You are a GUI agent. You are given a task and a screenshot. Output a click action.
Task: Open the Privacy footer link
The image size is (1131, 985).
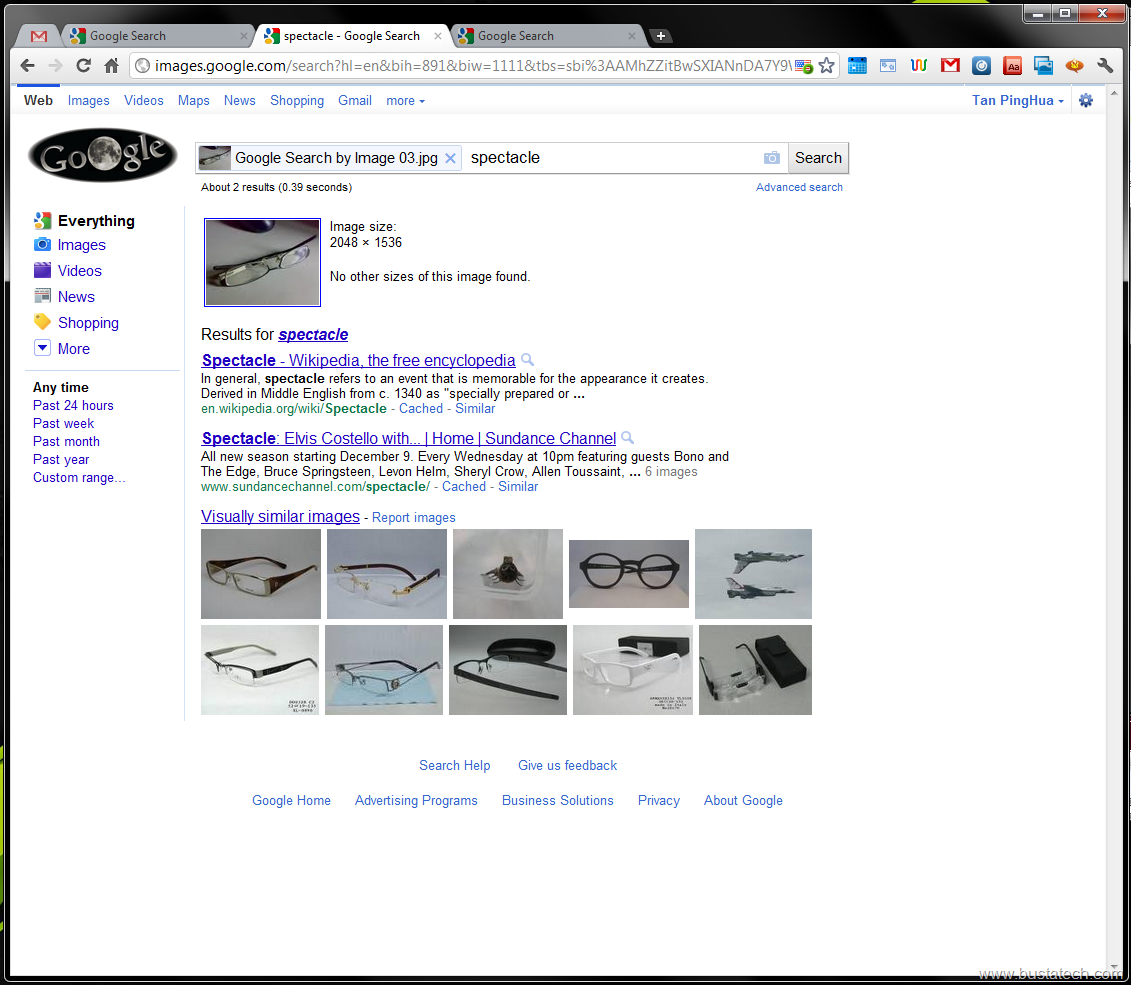659,800
